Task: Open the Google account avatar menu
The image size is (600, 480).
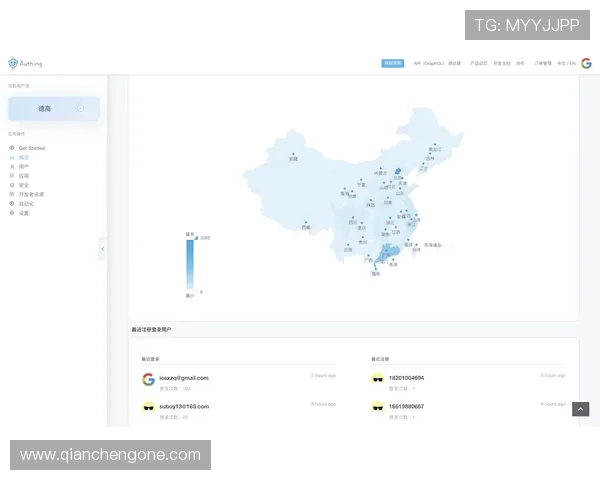Action: (586, 63)
